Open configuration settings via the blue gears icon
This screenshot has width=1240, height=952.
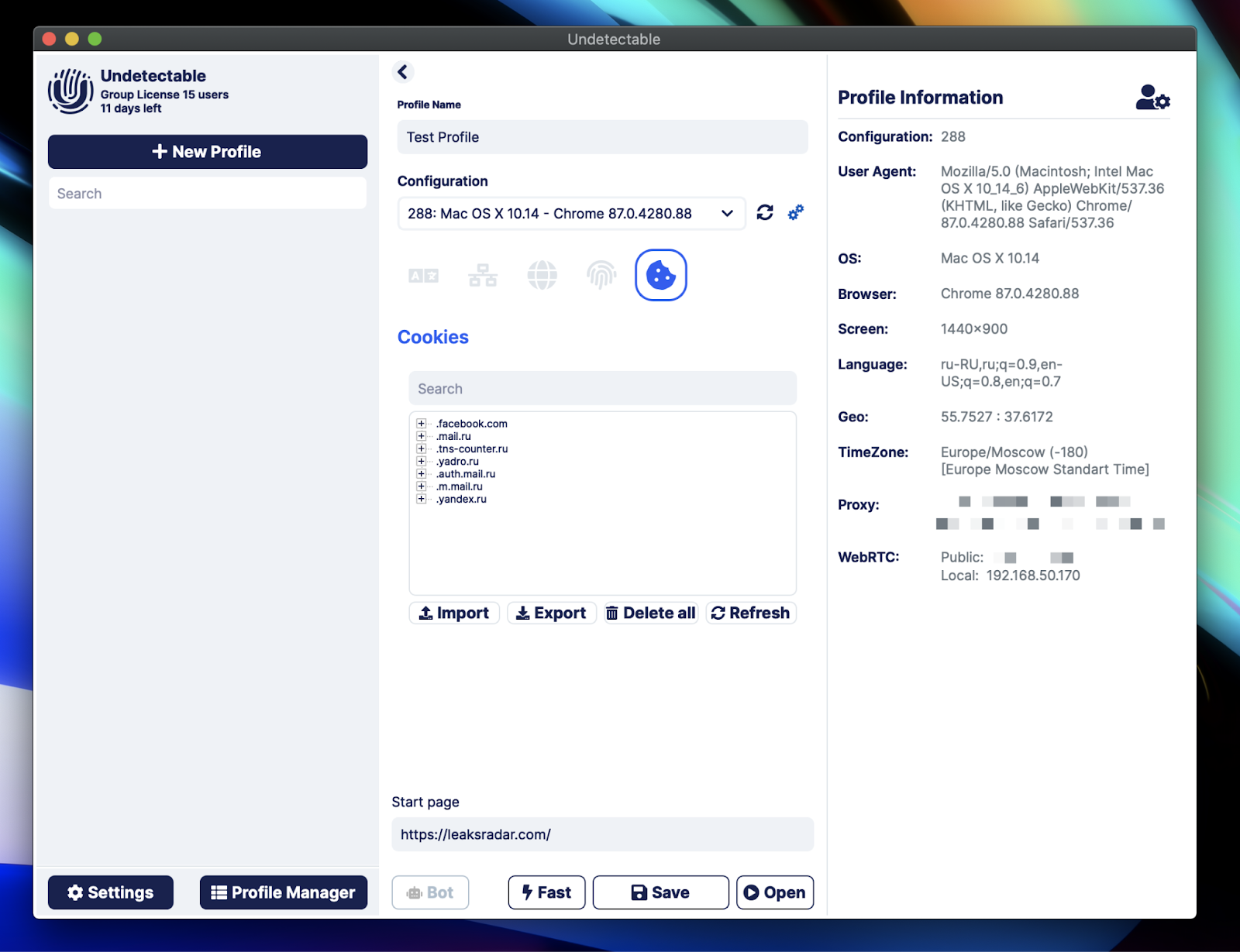(796, 212)
